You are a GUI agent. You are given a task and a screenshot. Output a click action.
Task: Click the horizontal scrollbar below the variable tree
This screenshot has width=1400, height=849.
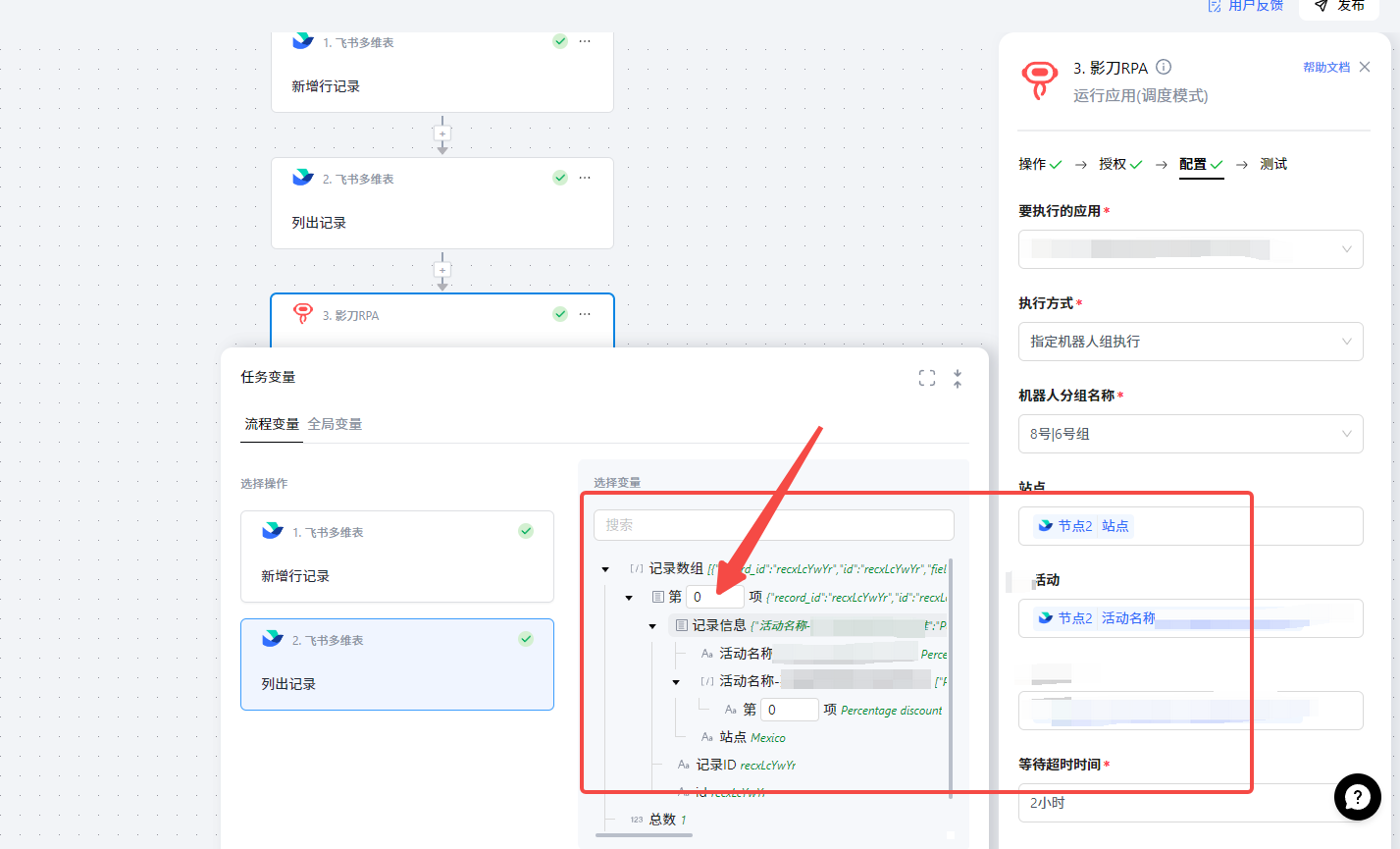pyautogui.click(x=645, y=835)
